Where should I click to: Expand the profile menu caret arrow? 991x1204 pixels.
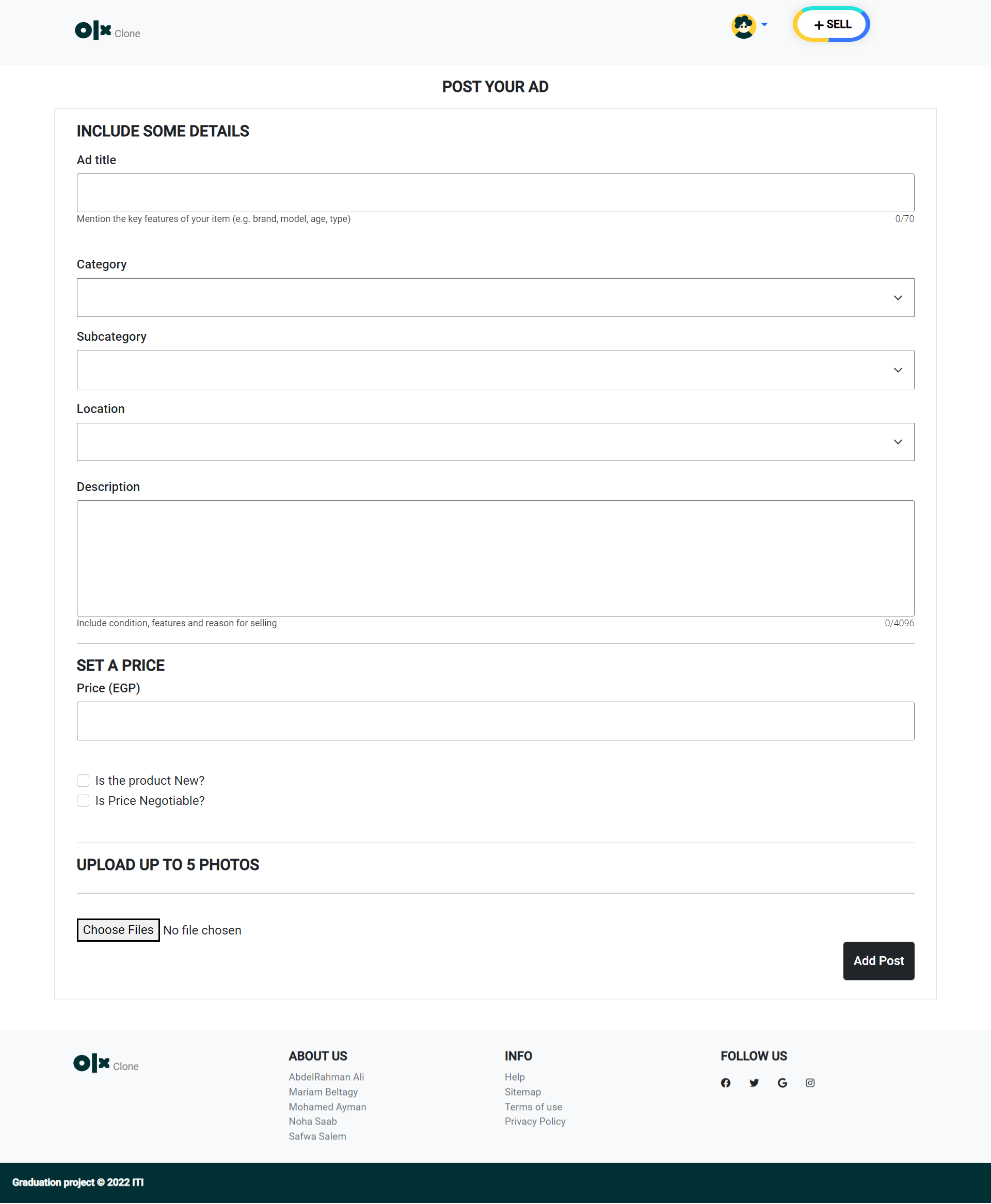tap(764, 25)
